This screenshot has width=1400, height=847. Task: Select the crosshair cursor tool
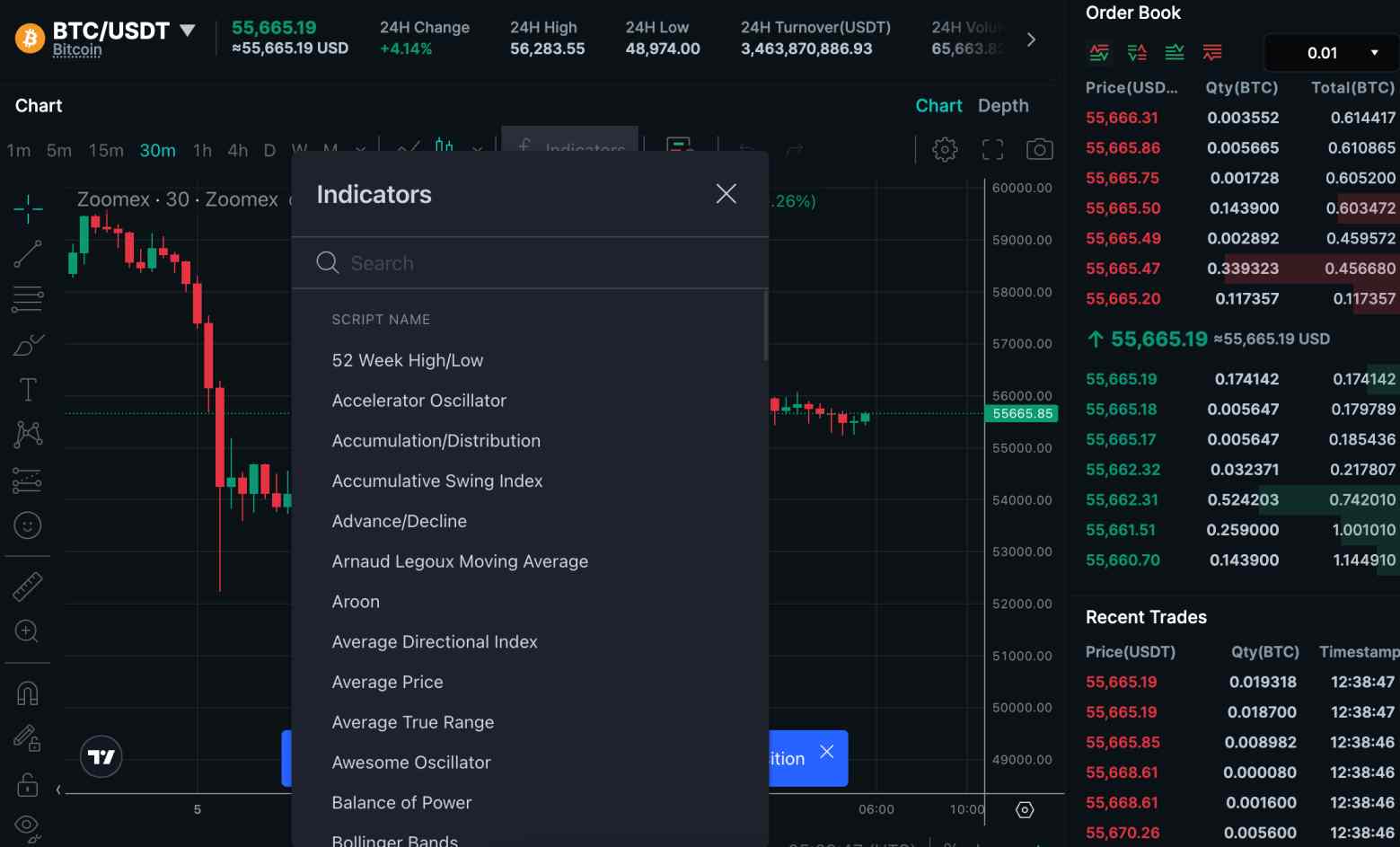[28, 208]
